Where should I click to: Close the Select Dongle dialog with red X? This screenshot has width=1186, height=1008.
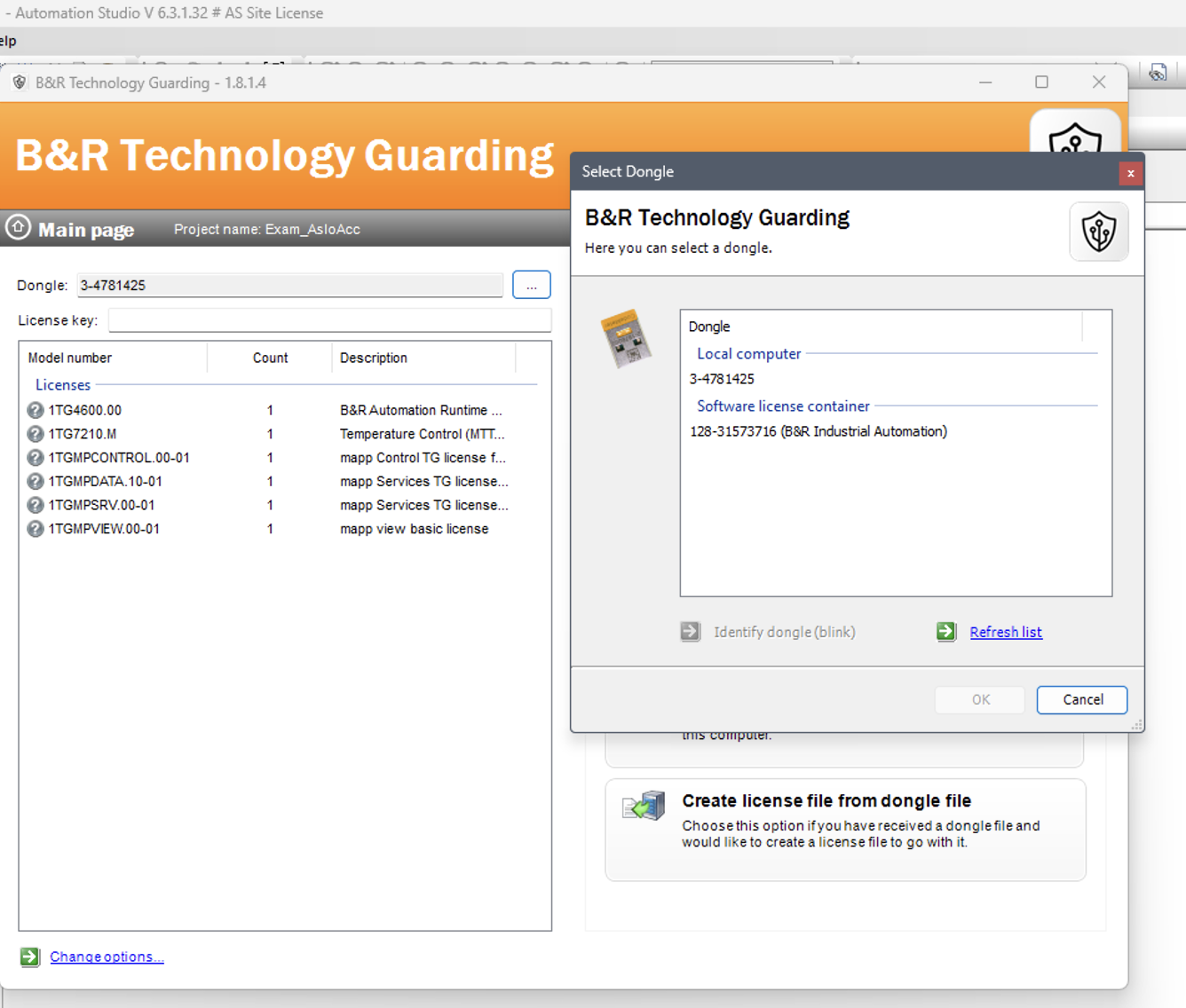[1131, 173]
